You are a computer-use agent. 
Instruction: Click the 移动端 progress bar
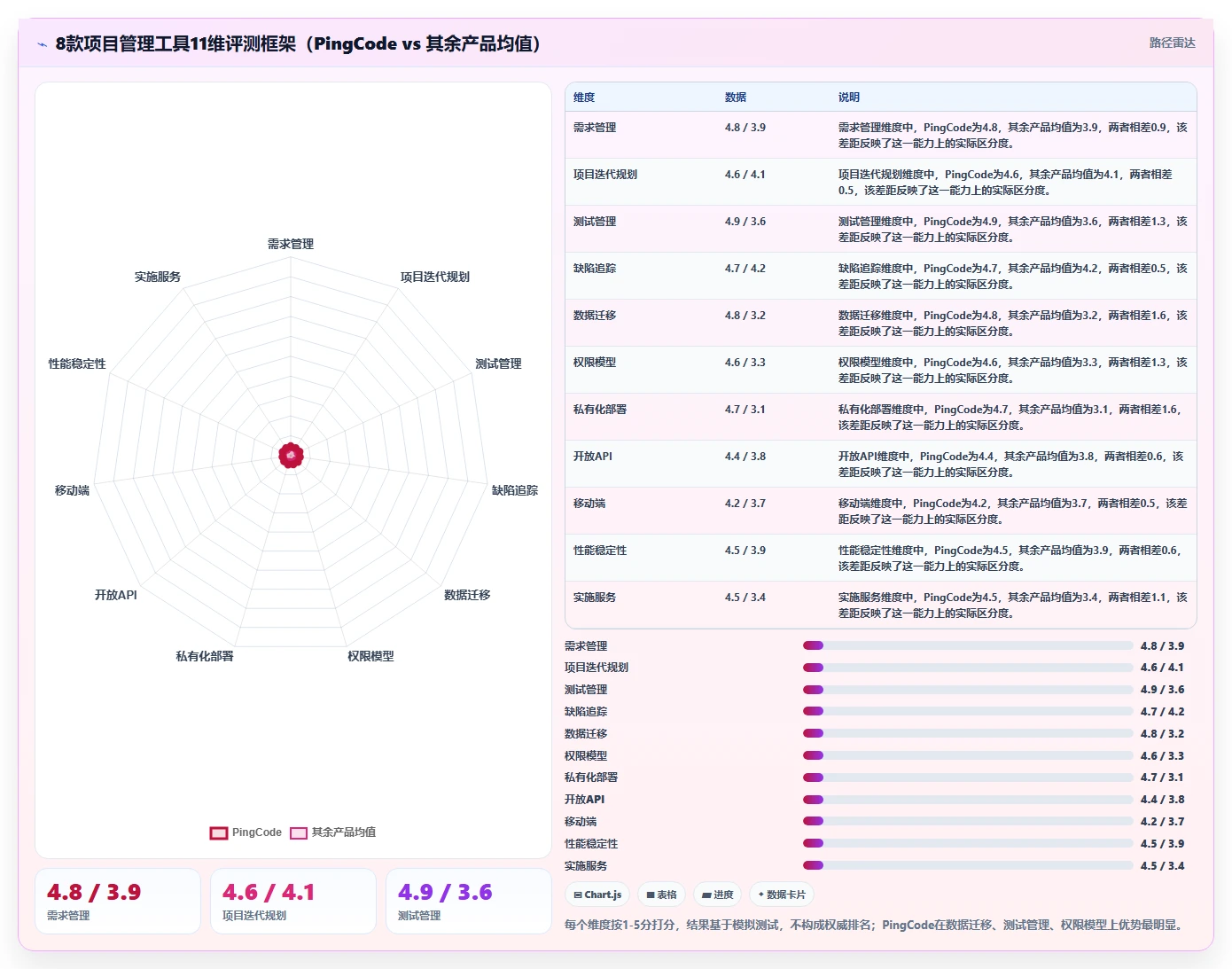pos(968,821)
